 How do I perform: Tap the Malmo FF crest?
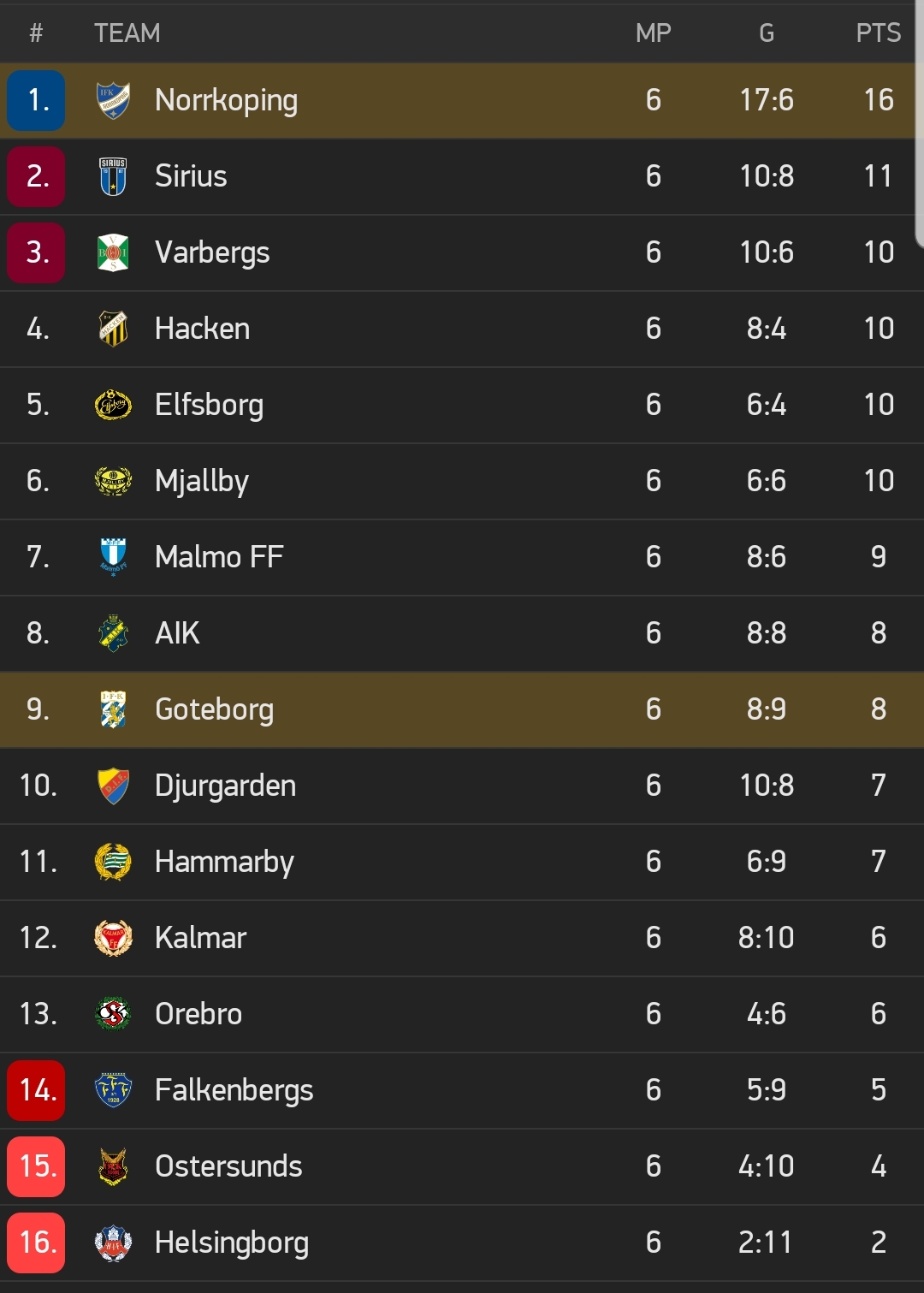pyautogui.click(x=113, y=557)
